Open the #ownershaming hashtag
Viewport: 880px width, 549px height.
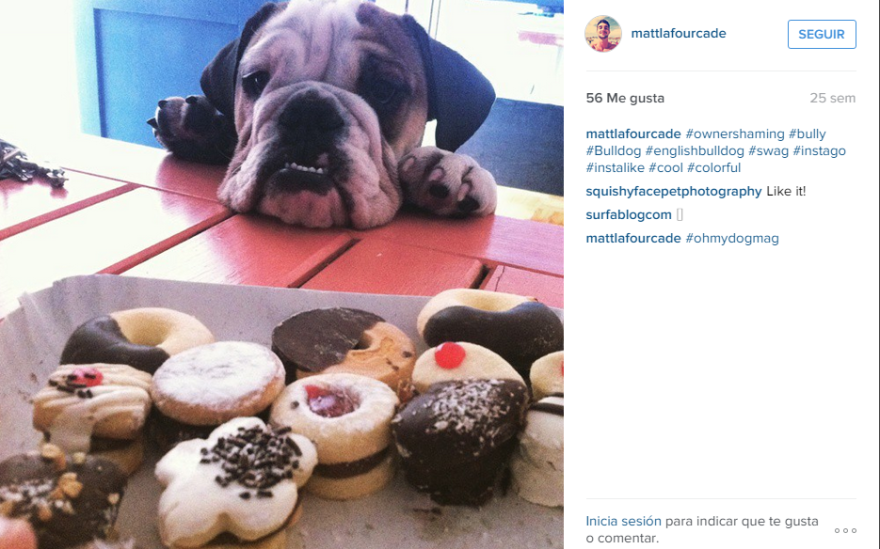(735, 134)
